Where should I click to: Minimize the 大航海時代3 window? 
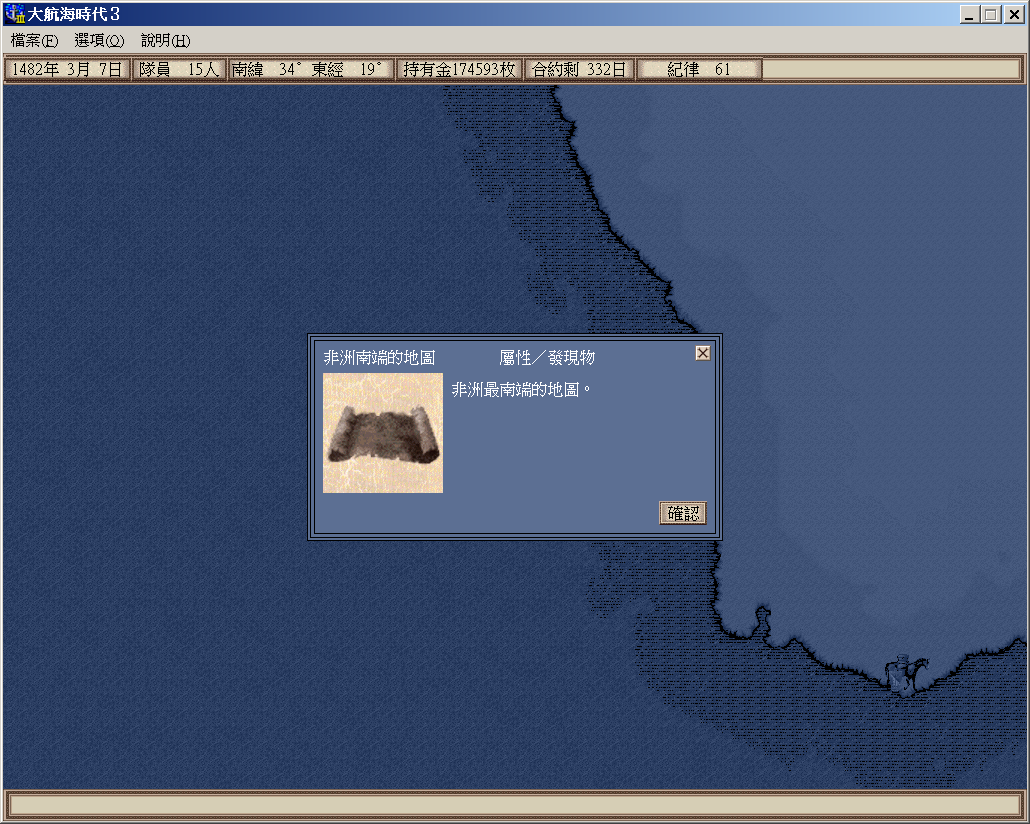pos(969,15)
